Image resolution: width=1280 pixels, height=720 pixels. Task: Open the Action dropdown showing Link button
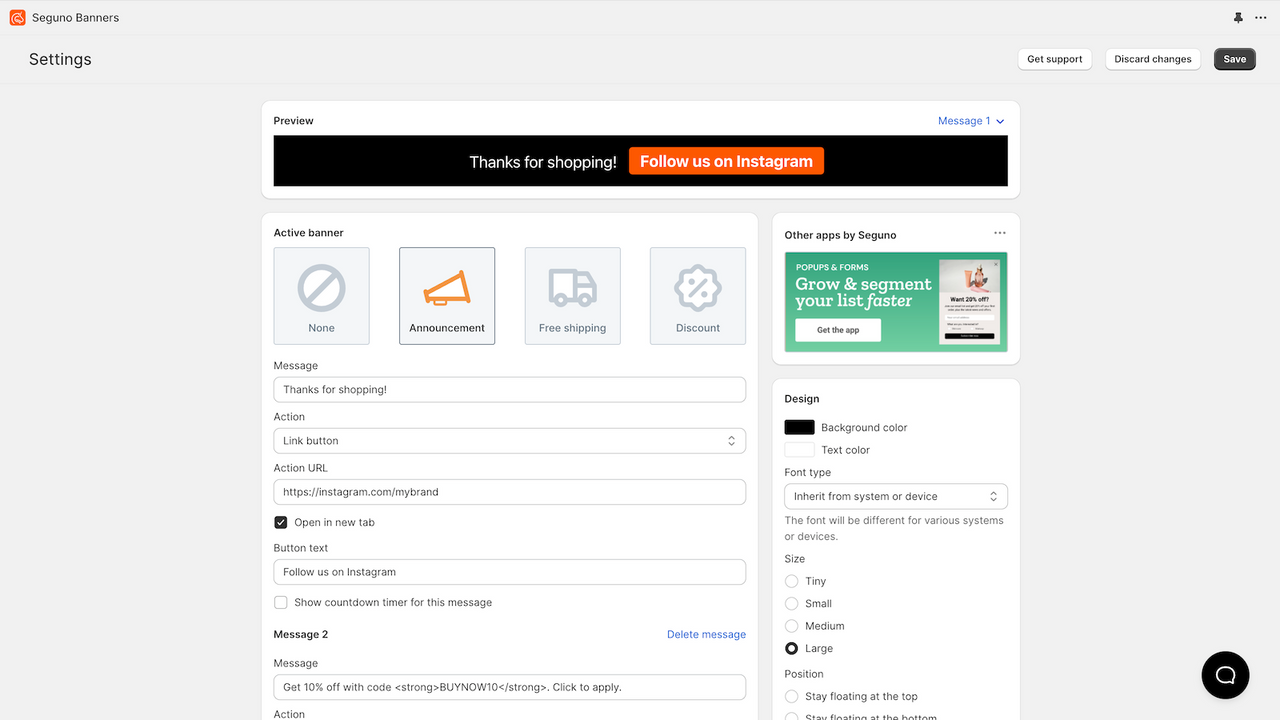509,440
